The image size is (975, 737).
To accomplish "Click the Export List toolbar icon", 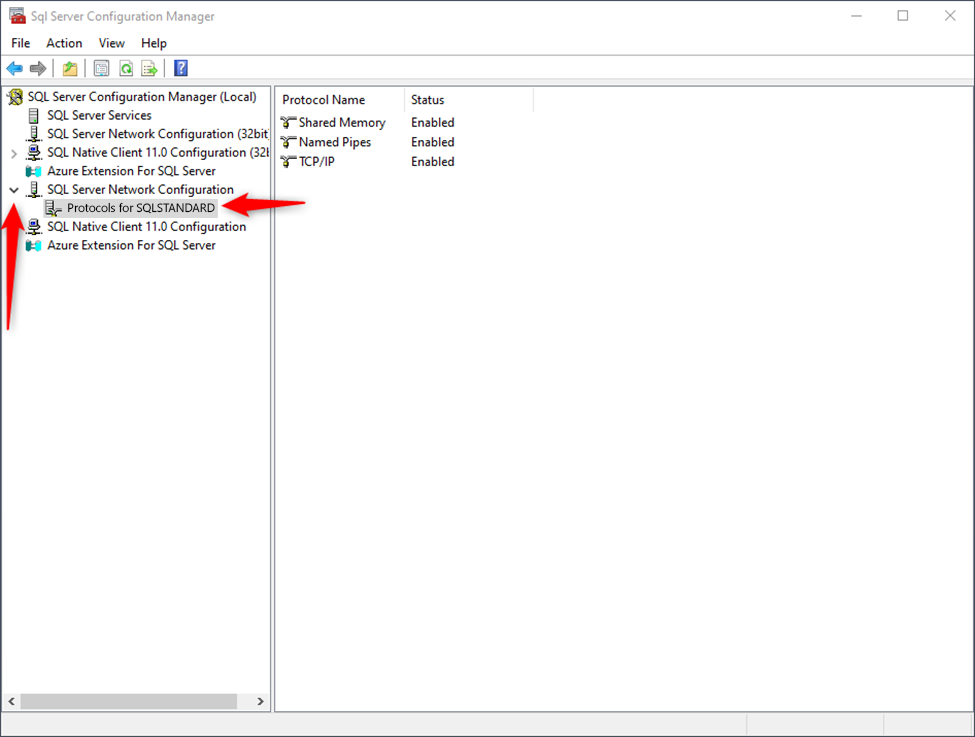I will point(149,68).
